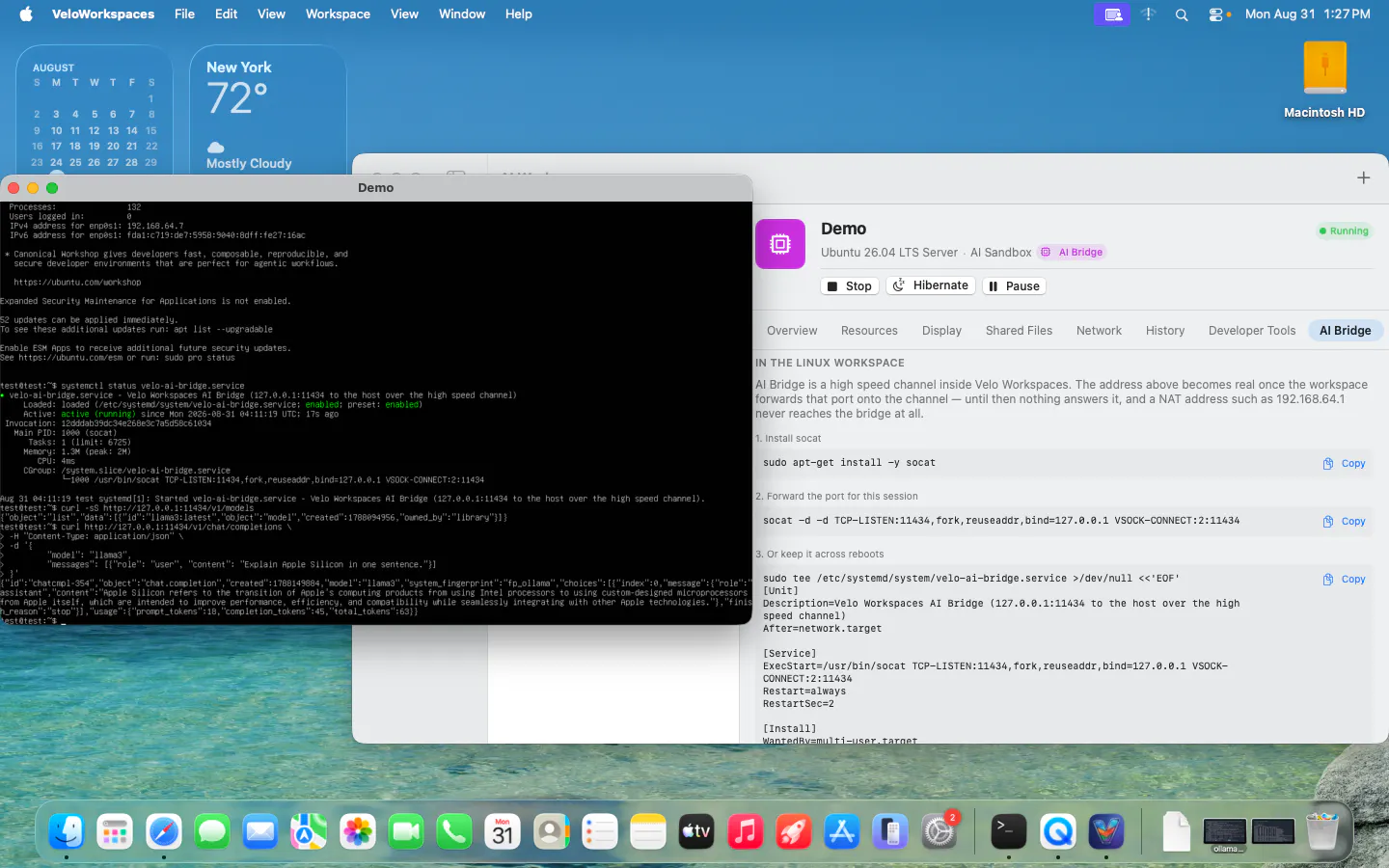Screen dimensions: 1389x868
Task: Click the green Running status indicator
Action: click(1344, 231)
